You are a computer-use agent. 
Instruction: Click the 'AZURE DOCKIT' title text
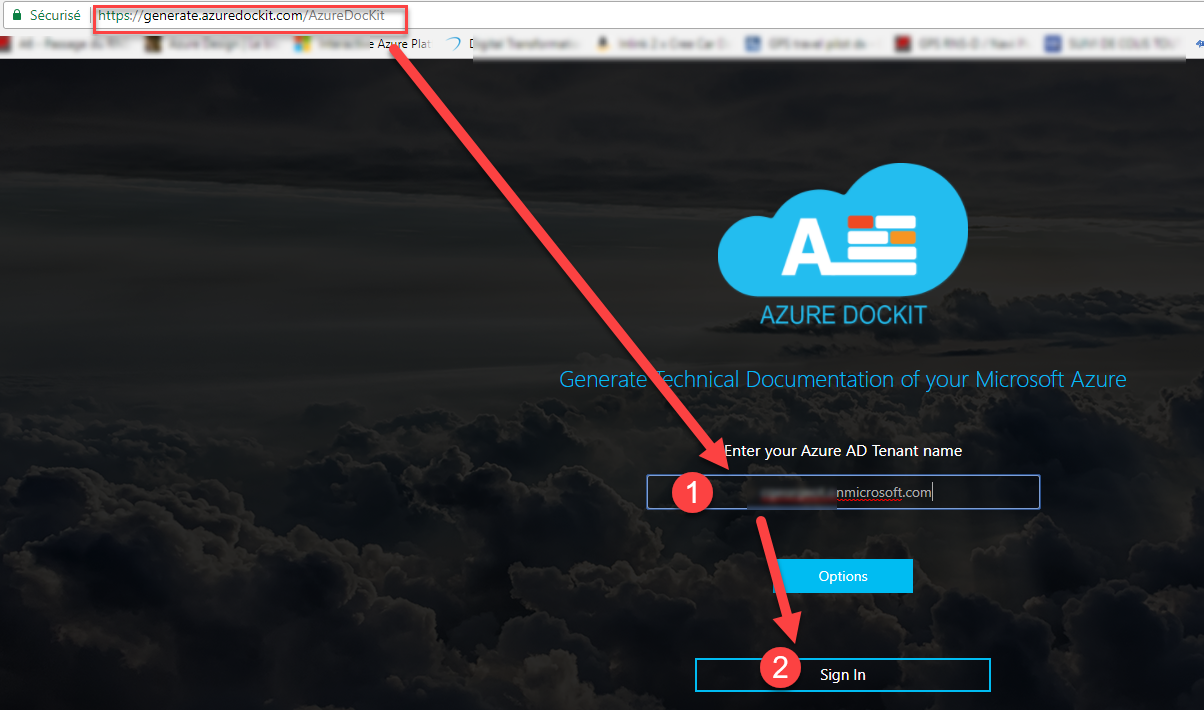pos(843,314)
